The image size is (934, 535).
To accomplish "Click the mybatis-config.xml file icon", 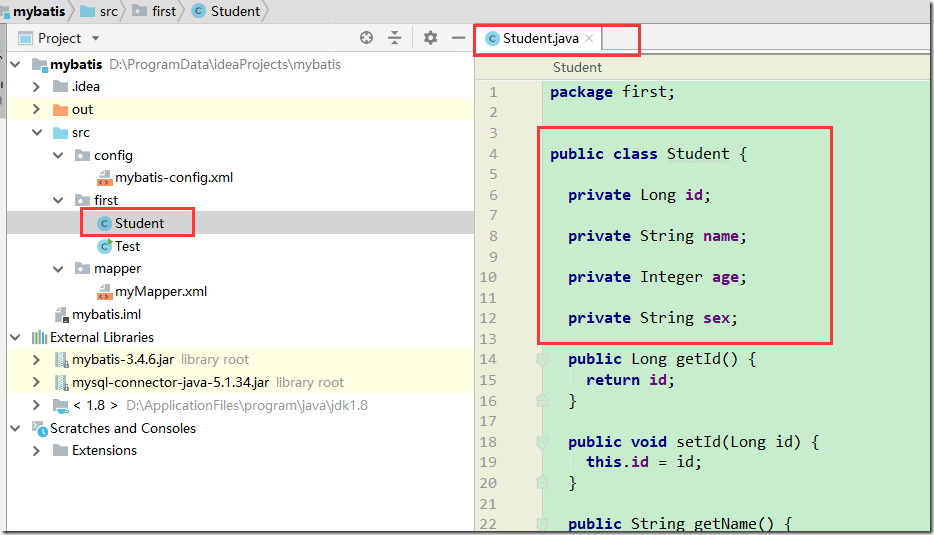I will (104, 178).
